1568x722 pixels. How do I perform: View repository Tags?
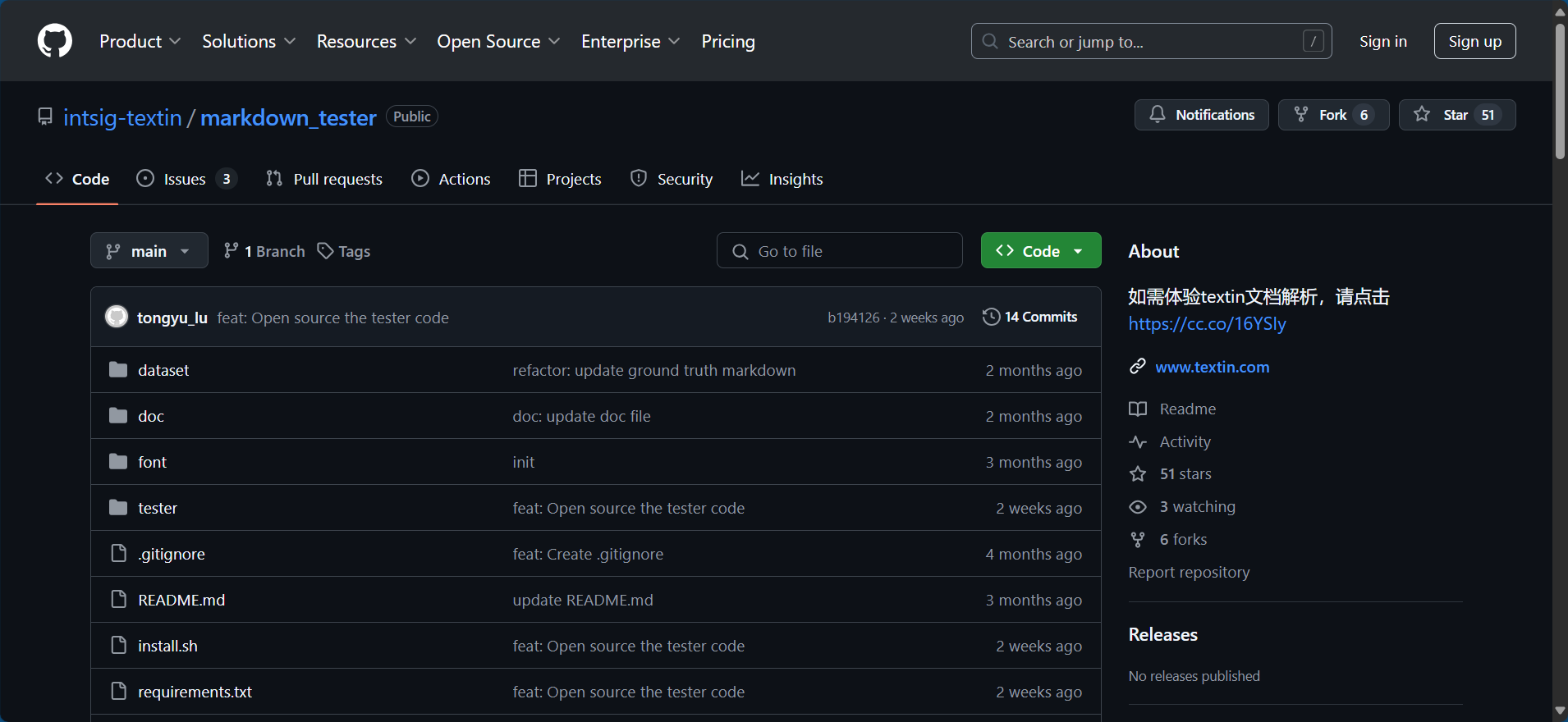(344, 251)
